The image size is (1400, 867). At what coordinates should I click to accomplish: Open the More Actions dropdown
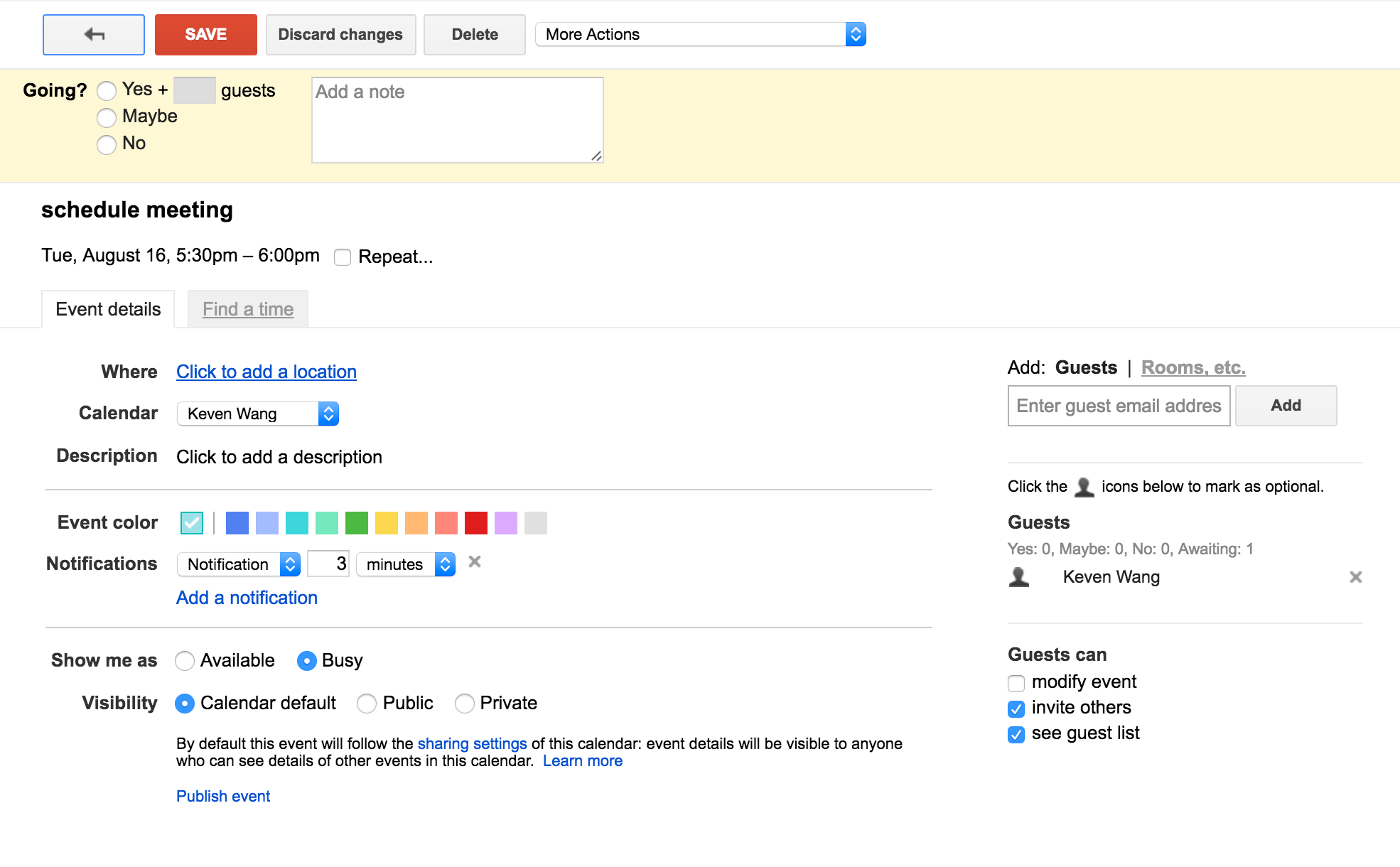(x=700, y=34)
